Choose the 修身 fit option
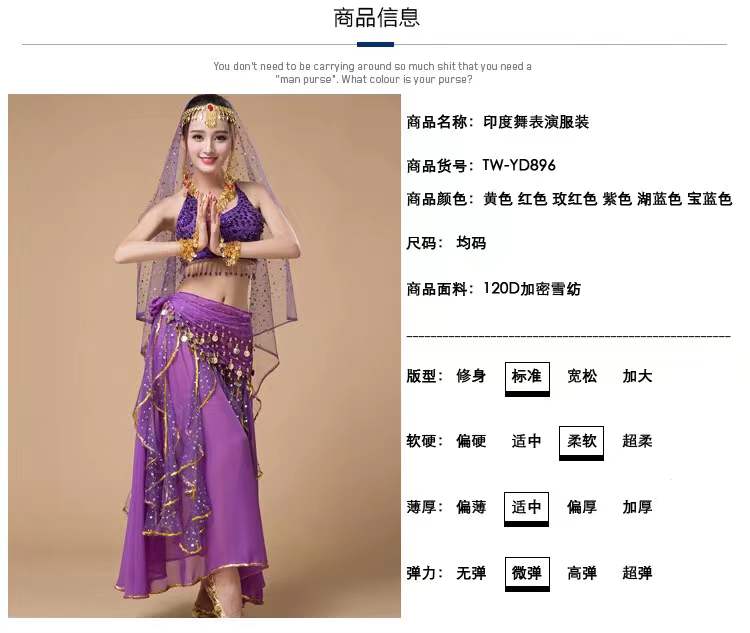Screen dimensions: 750x633 pos(471,376)
